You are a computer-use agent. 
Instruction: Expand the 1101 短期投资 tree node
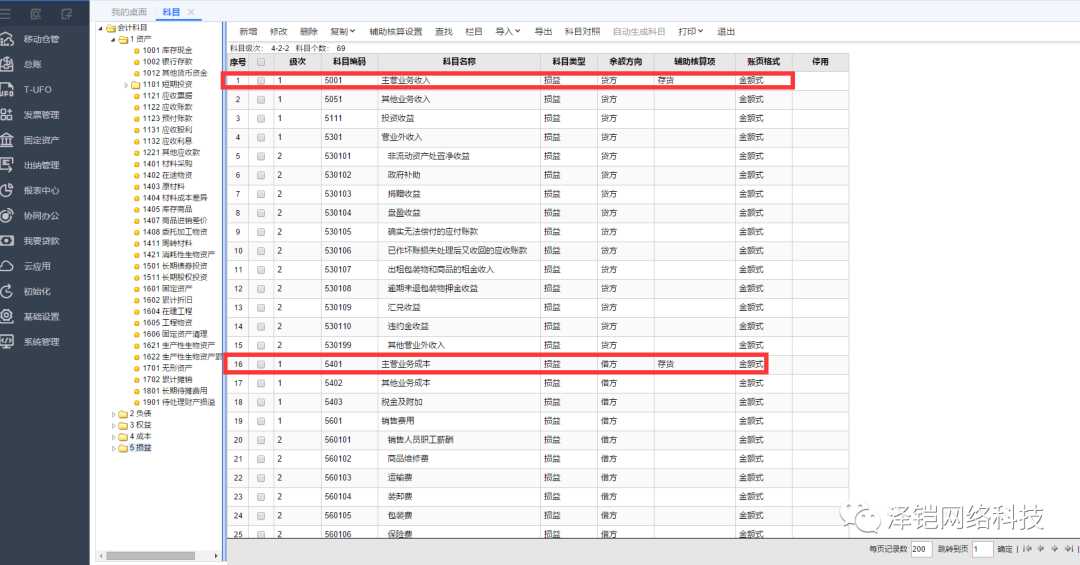pyautogui.click(x=127, y=85)
